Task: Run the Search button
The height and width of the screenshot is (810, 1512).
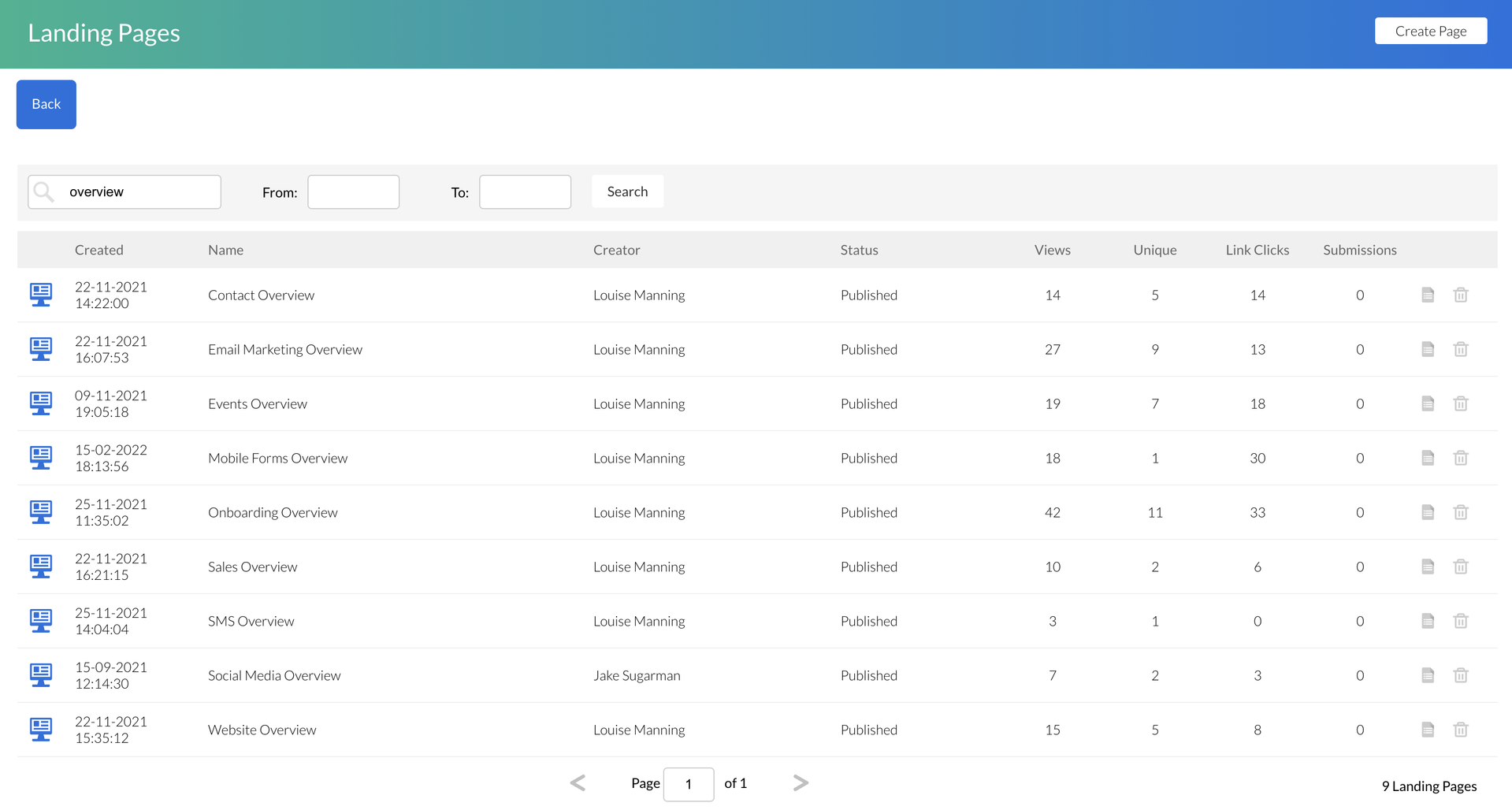Action: coord(627,191)
